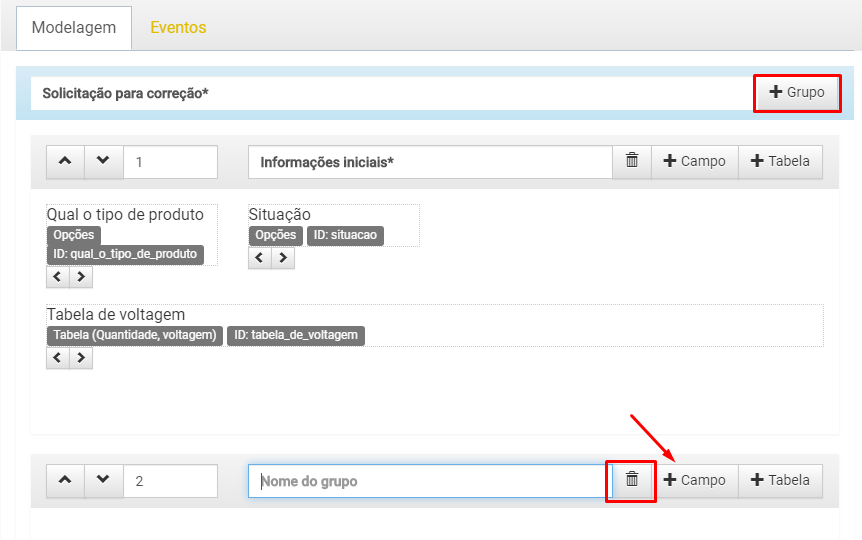The width and height of the screenshot is (862, 540).
Task: Select the Modelagem tab
Action: [74, 28]
